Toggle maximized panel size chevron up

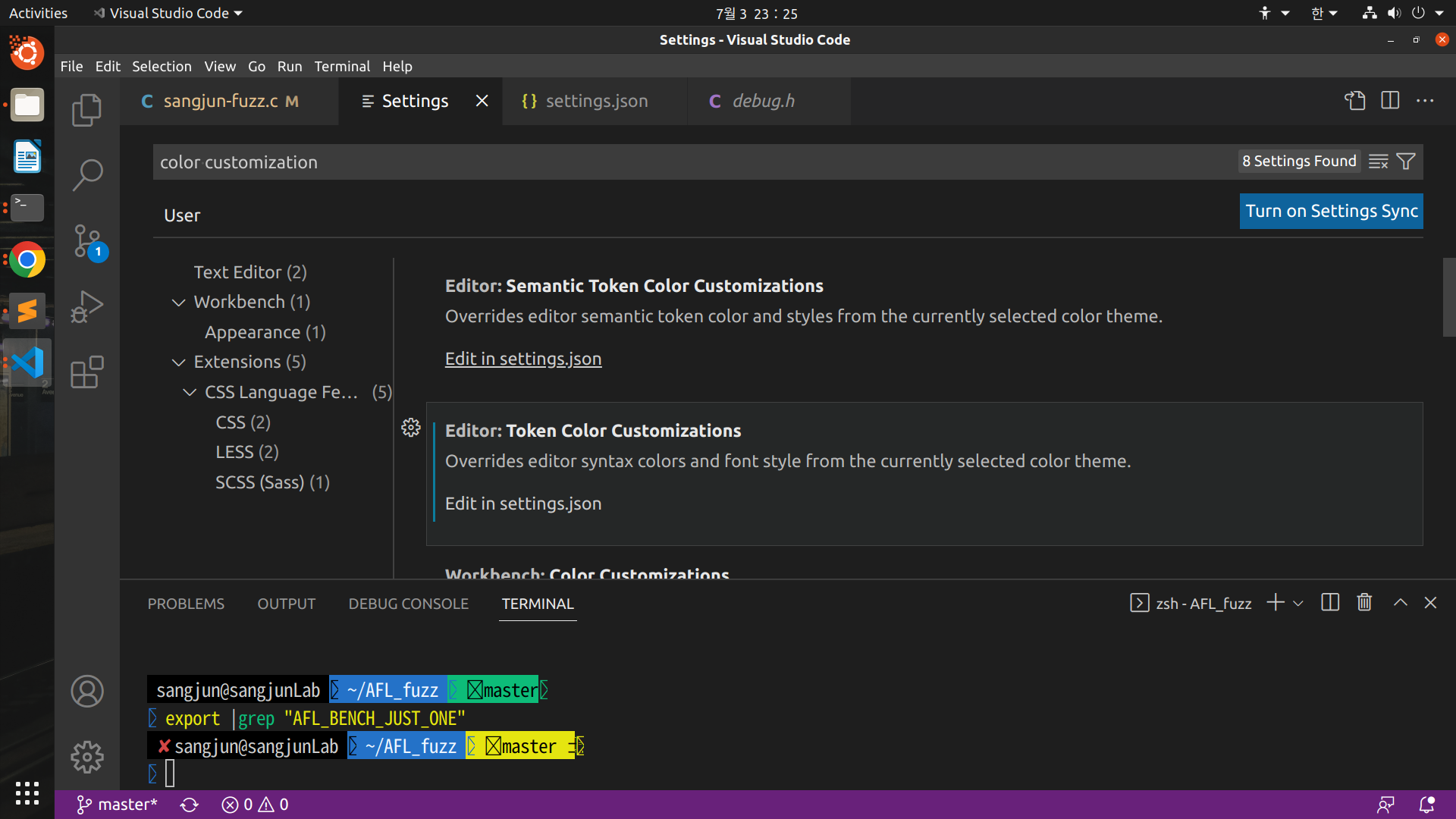point(1400,603)
